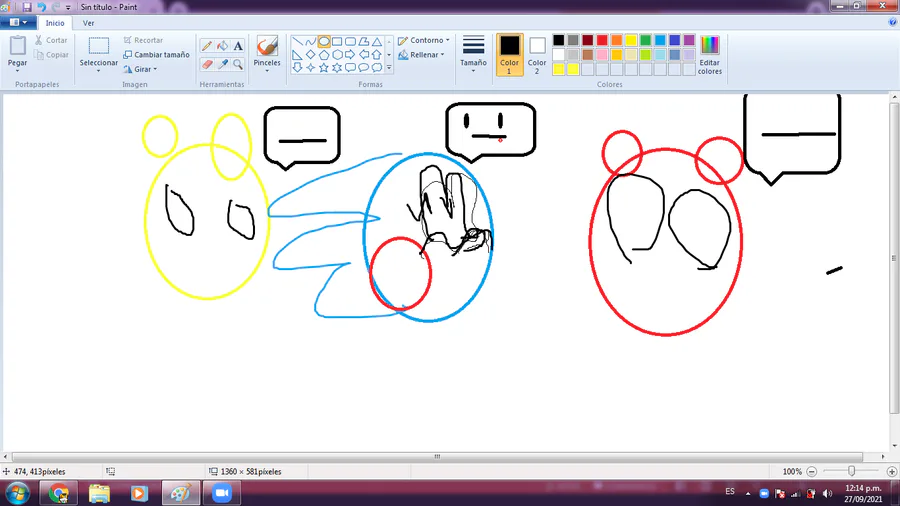Image resolution: width=900 pixels, height=506 pixels.
Task: Select the Text tool
Action: [238, 46]
